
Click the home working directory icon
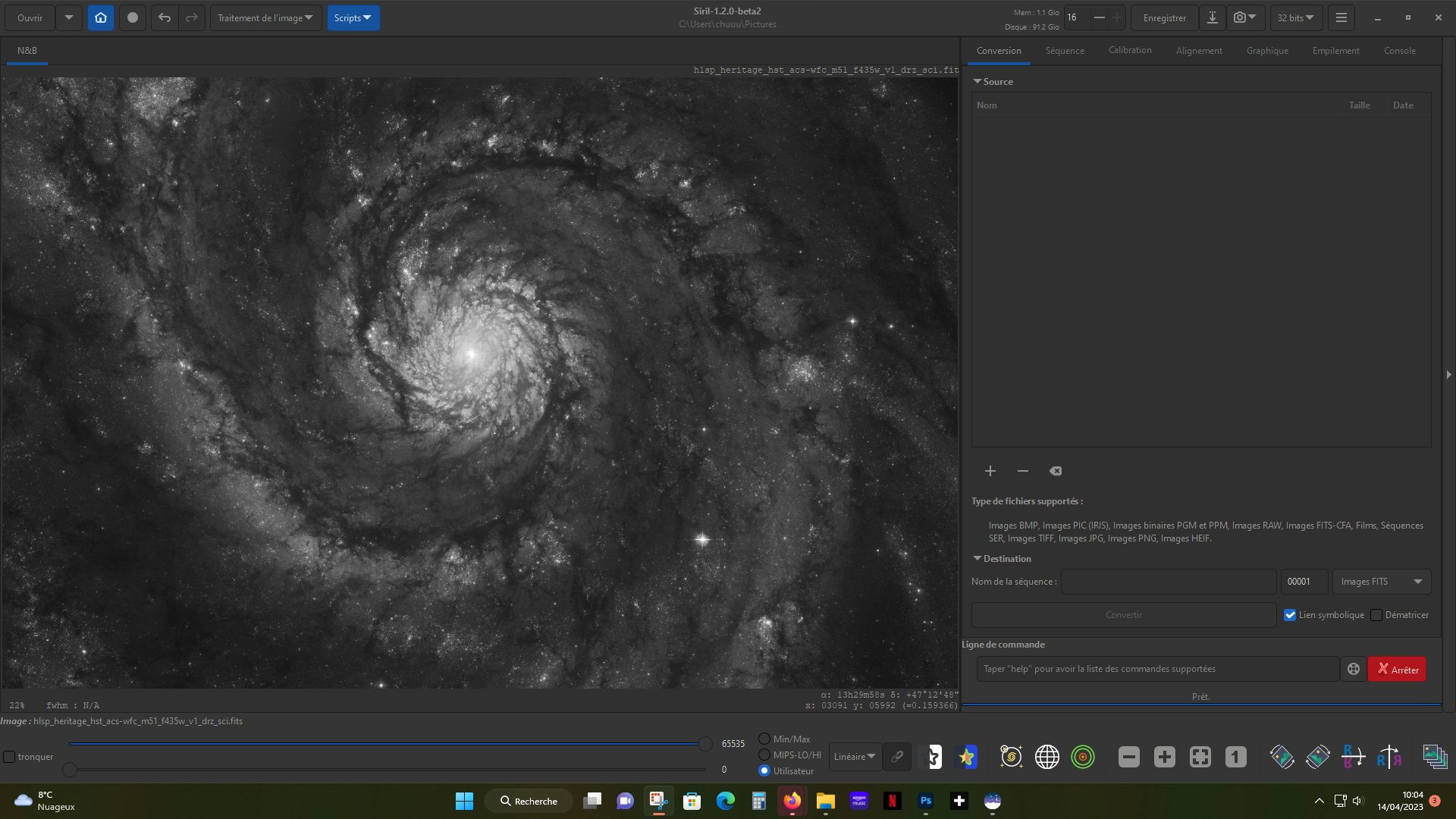(101, 17)
